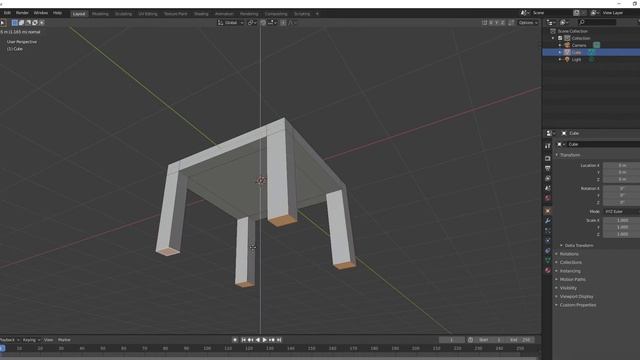The height and width of the screenshot is (360, 640).
Task: Select the third selection mode subtract icon
Action: coord(28,22)
